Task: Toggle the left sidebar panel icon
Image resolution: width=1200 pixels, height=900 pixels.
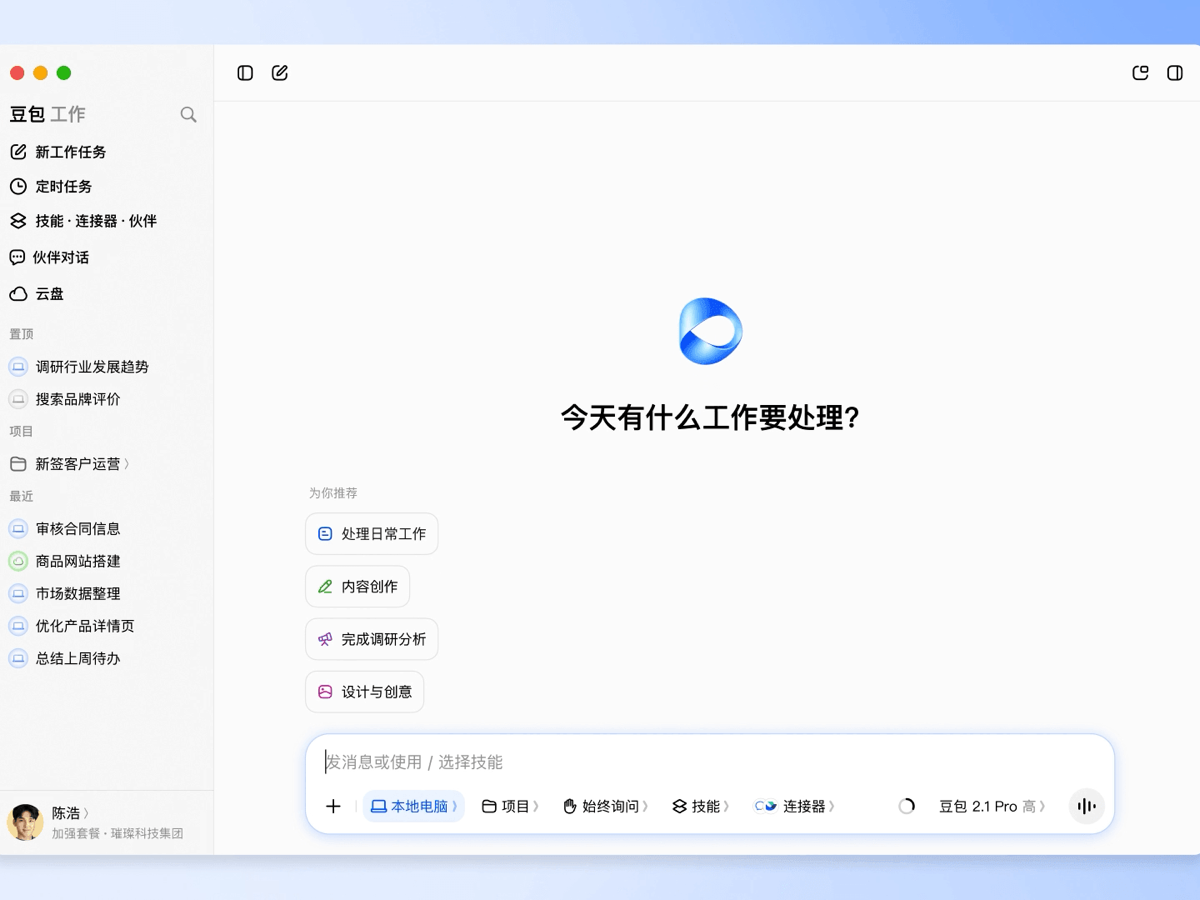Action: pyautogui.click(x=245, y=73)
